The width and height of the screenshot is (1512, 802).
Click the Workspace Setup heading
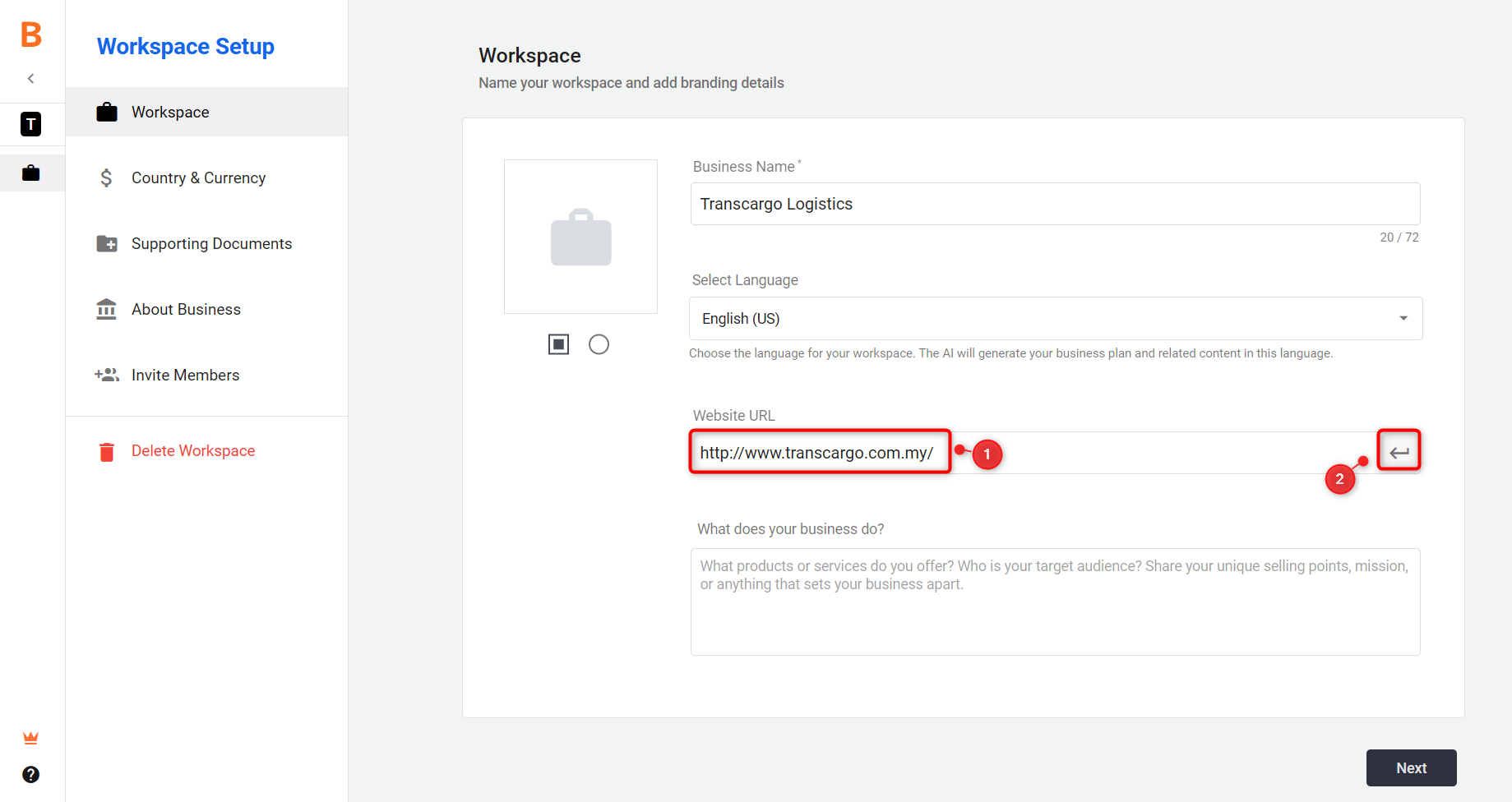click(186, 47)
